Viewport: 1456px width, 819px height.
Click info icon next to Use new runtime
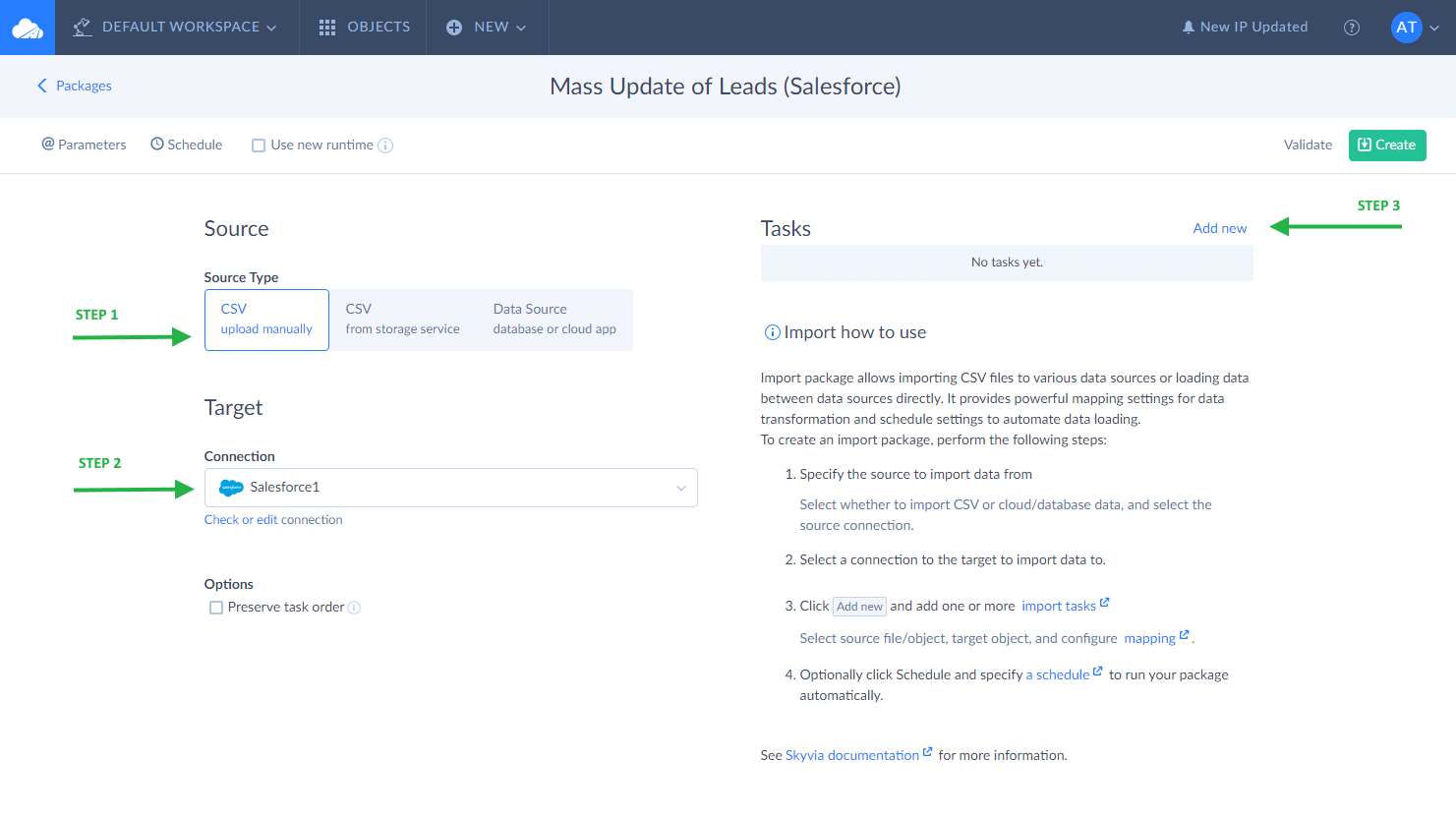[x=385, y=146]
